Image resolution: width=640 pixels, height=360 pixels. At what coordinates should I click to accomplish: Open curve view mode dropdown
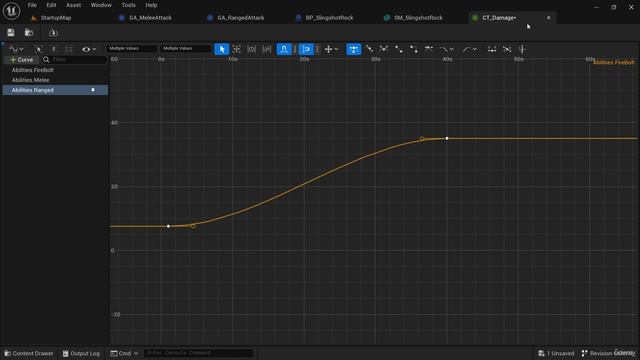pos(16,49)
